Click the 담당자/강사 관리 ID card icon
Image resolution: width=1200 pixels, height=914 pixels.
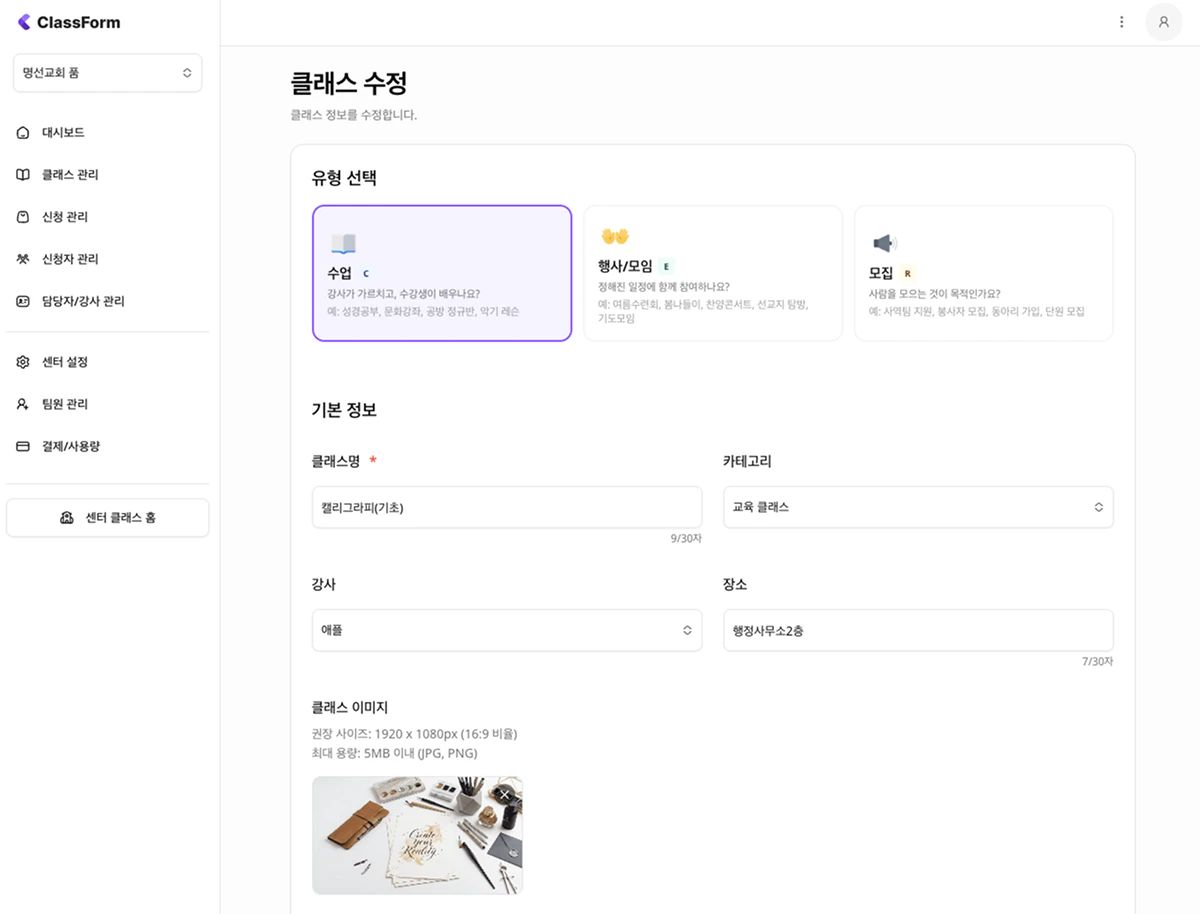coord(23,300)
